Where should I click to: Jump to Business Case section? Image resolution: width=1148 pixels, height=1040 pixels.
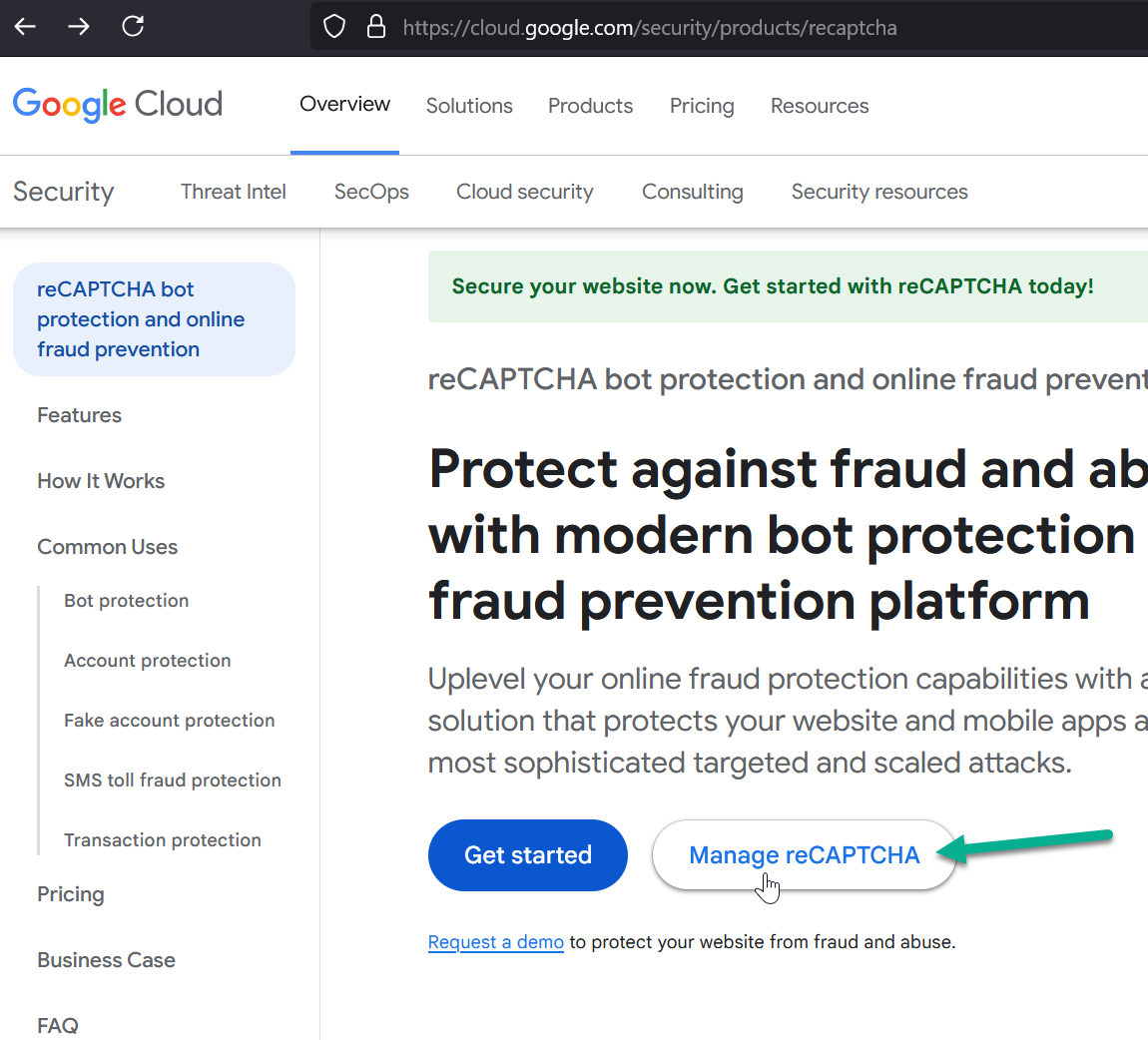pos(106,960)
